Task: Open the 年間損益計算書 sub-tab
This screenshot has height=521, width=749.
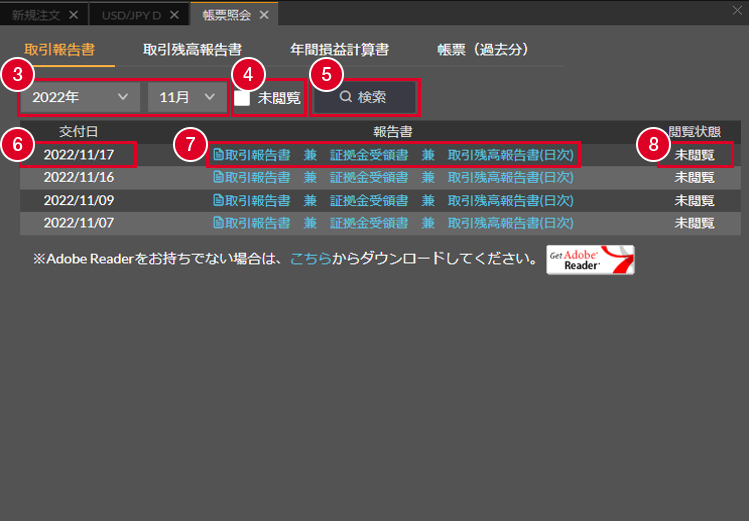Action: point(339,50)
